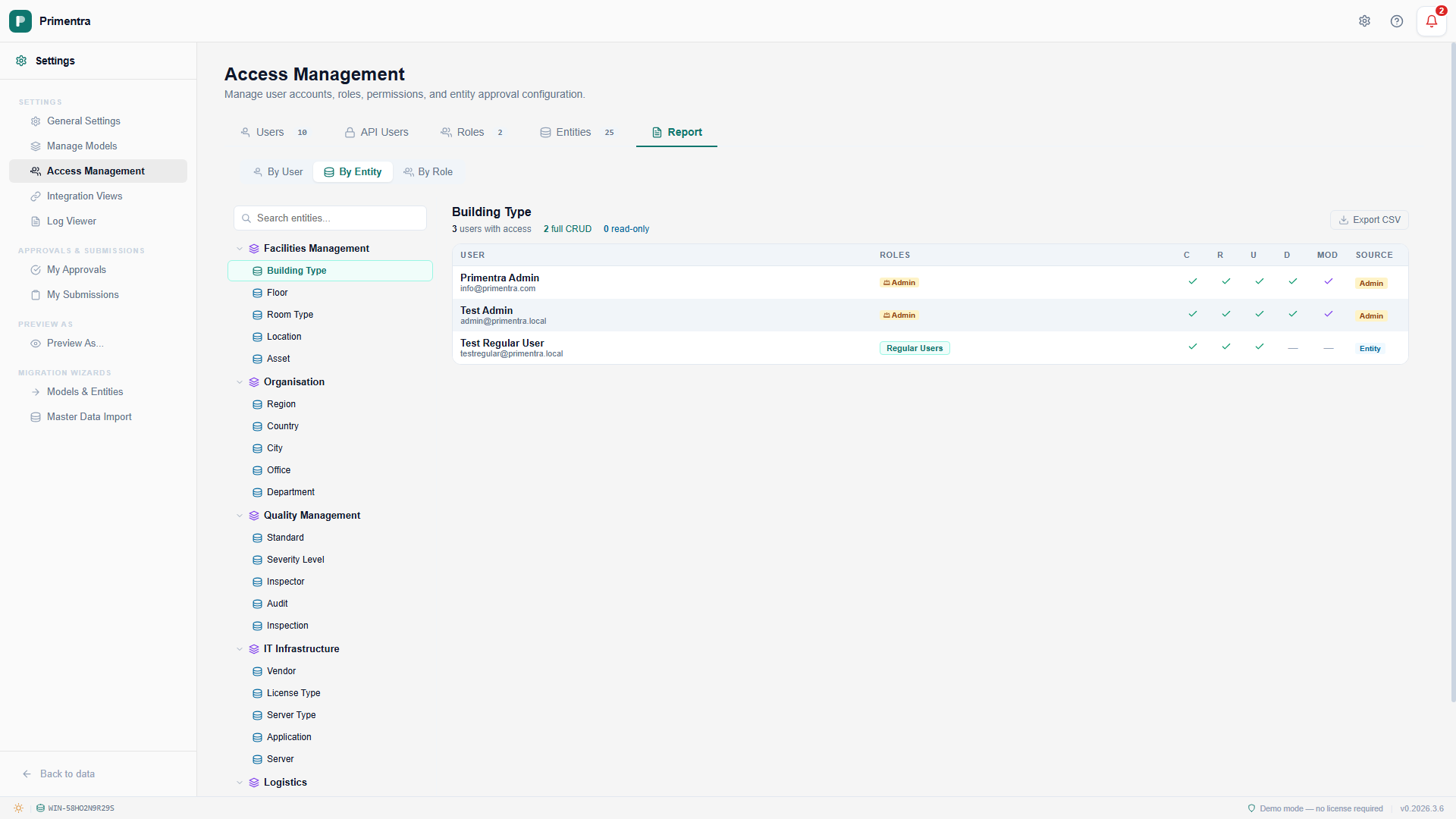Toggle the light theme sun icon
1456x819 pixels.
click(18, 808)
